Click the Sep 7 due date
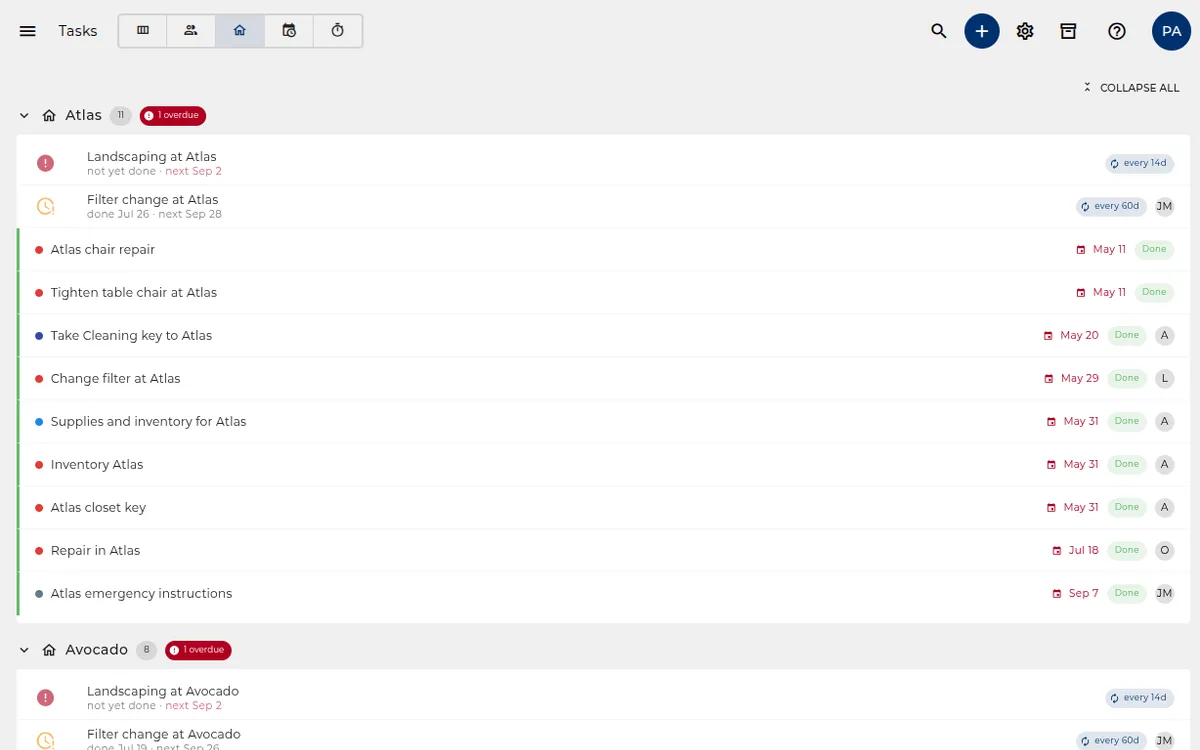The image size is (1200, 750). [x=1083, y=594]
